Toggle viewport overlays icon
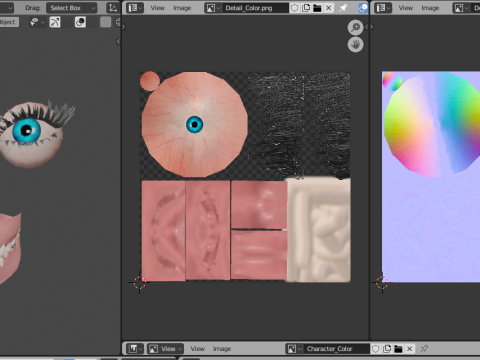Viewport: 480px width, 360px height. [80, 22]
